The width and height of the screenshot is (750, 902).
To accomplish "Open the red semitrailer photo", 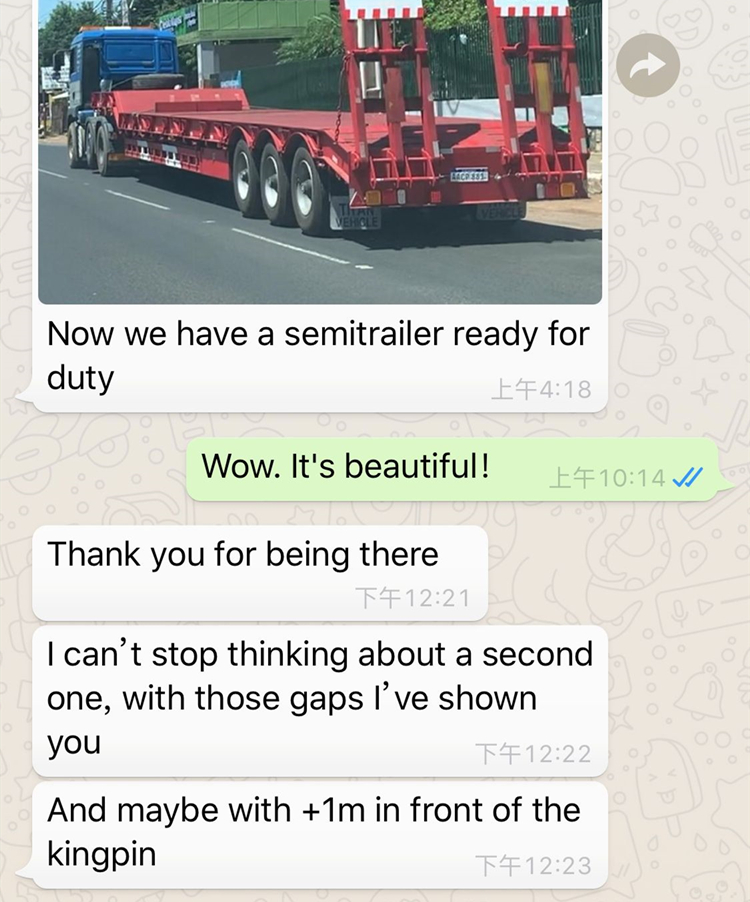I will point(320,151).
